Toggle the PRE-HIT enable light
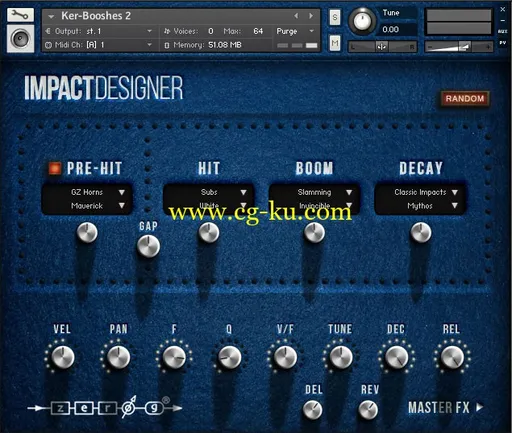 (55, 168)
